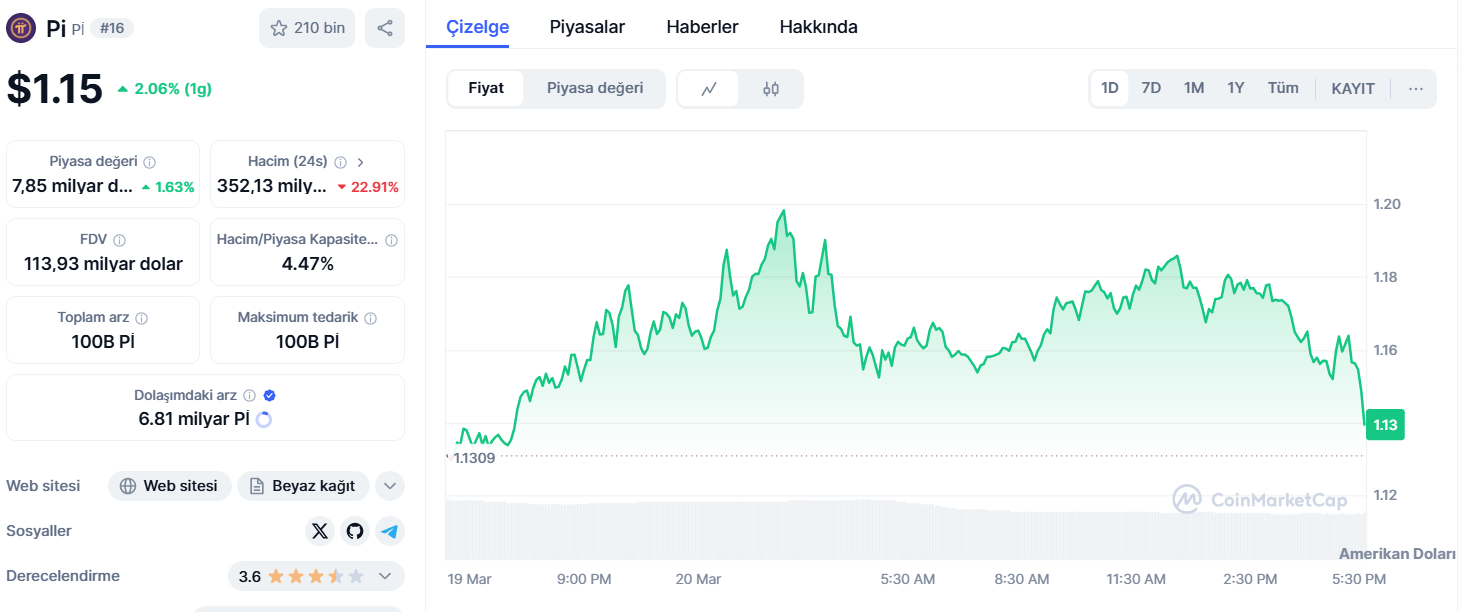Select the Tüm time range
The image size is (1463, 612).
[x=1283, y=88]
